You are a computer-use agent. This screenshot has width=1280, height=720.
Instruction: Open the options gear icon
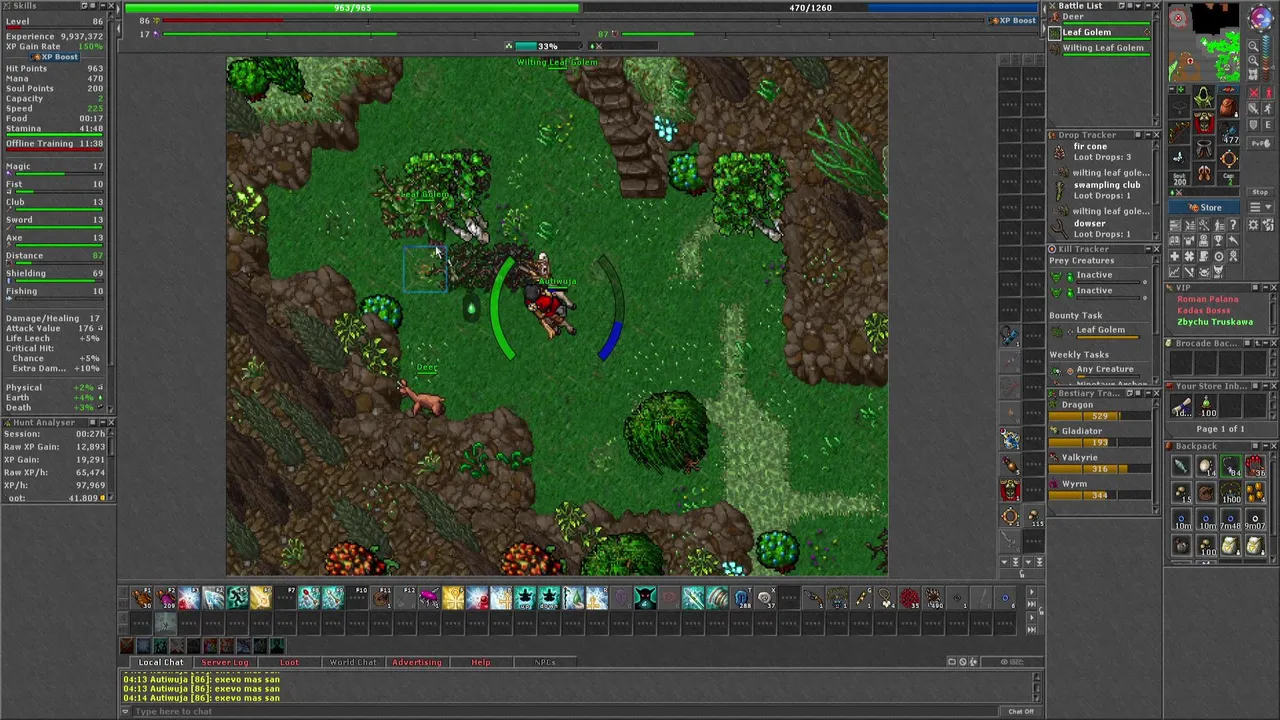point(1253,225)
